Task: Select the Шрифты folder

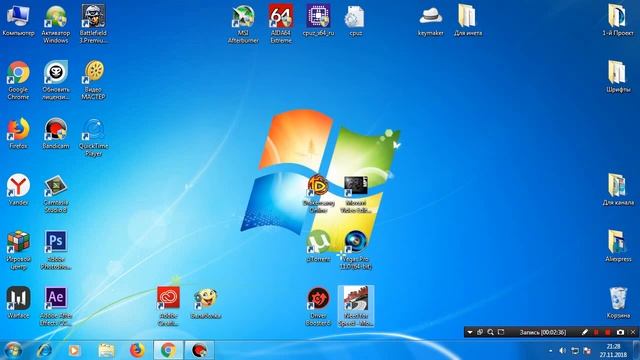Action: click(x=618, y=77)
